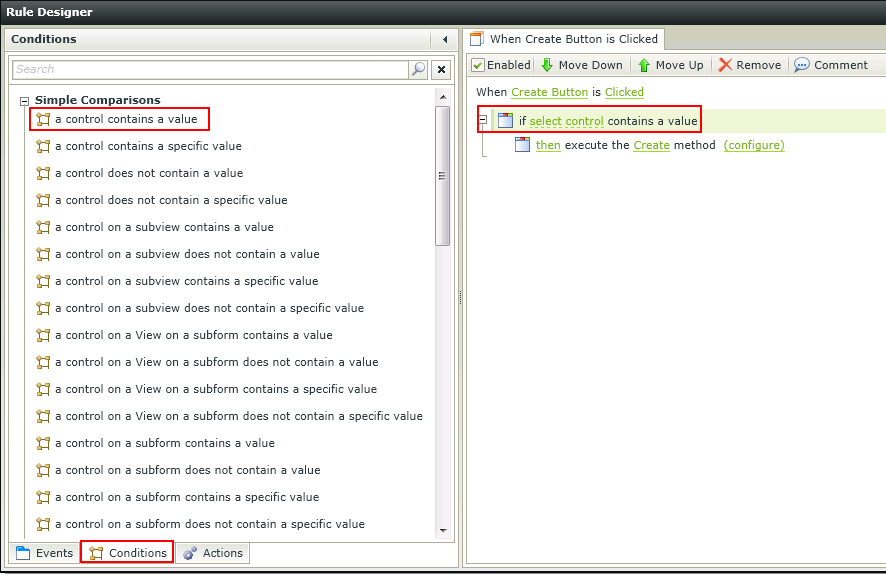Viewport: 886px width, 574px height.
Task: Click the scroll down arrow in conditions list
Action: click(x=443, y=530)
